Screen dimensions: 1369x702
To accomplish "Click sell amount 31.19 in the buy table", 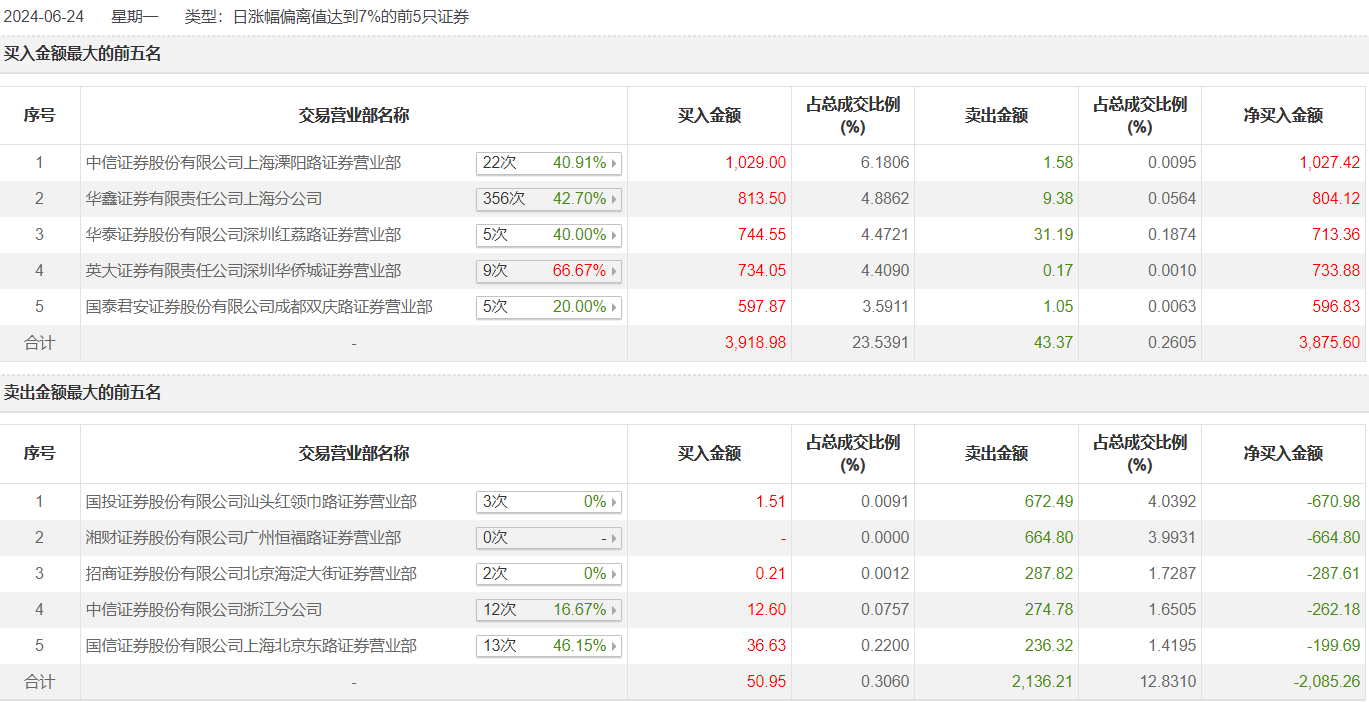I will pyautogui.click(x=1054, y=235).
